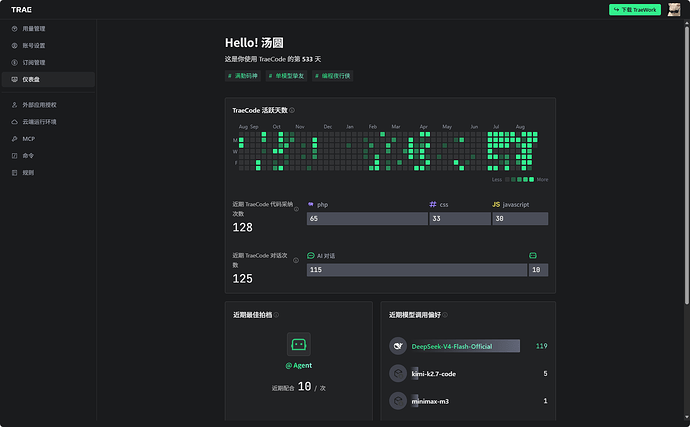Click the minimax-m3 model icon
This screenshot has height=427, width=690.
click(398, 401)
